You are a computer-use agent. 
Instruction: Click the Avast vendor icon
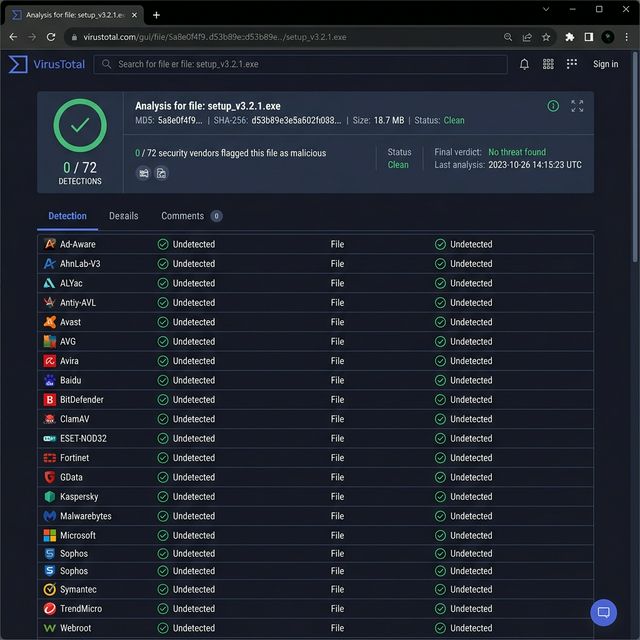[x=50, y=322]
